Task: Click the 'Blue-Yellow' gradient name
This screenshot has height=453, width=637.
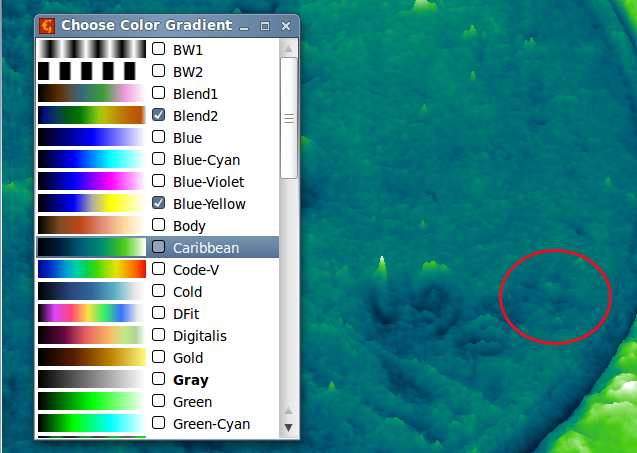Action: point(209,204)
